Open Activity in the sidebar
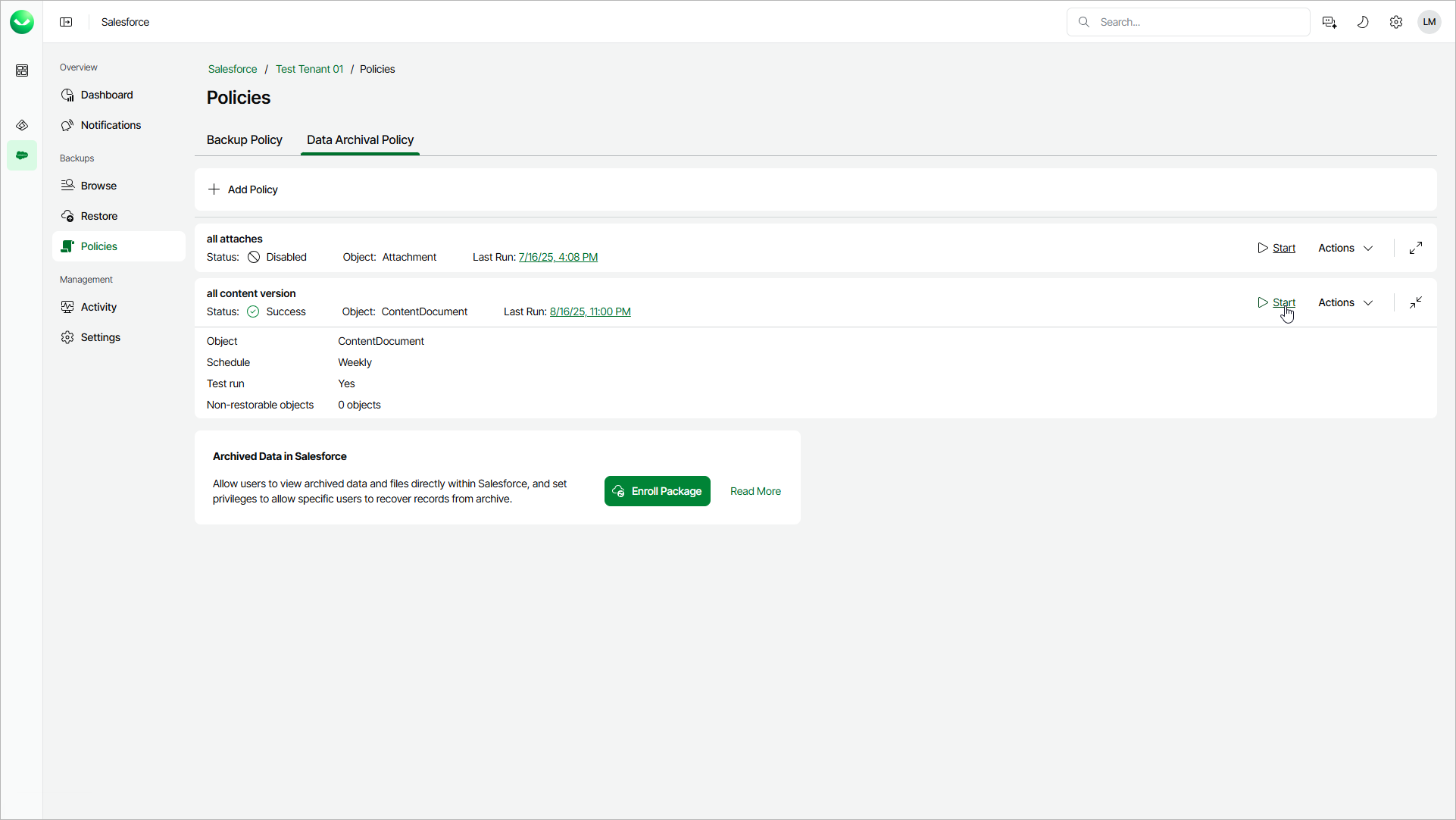The image size is (1456, 820). click(98, 307)
